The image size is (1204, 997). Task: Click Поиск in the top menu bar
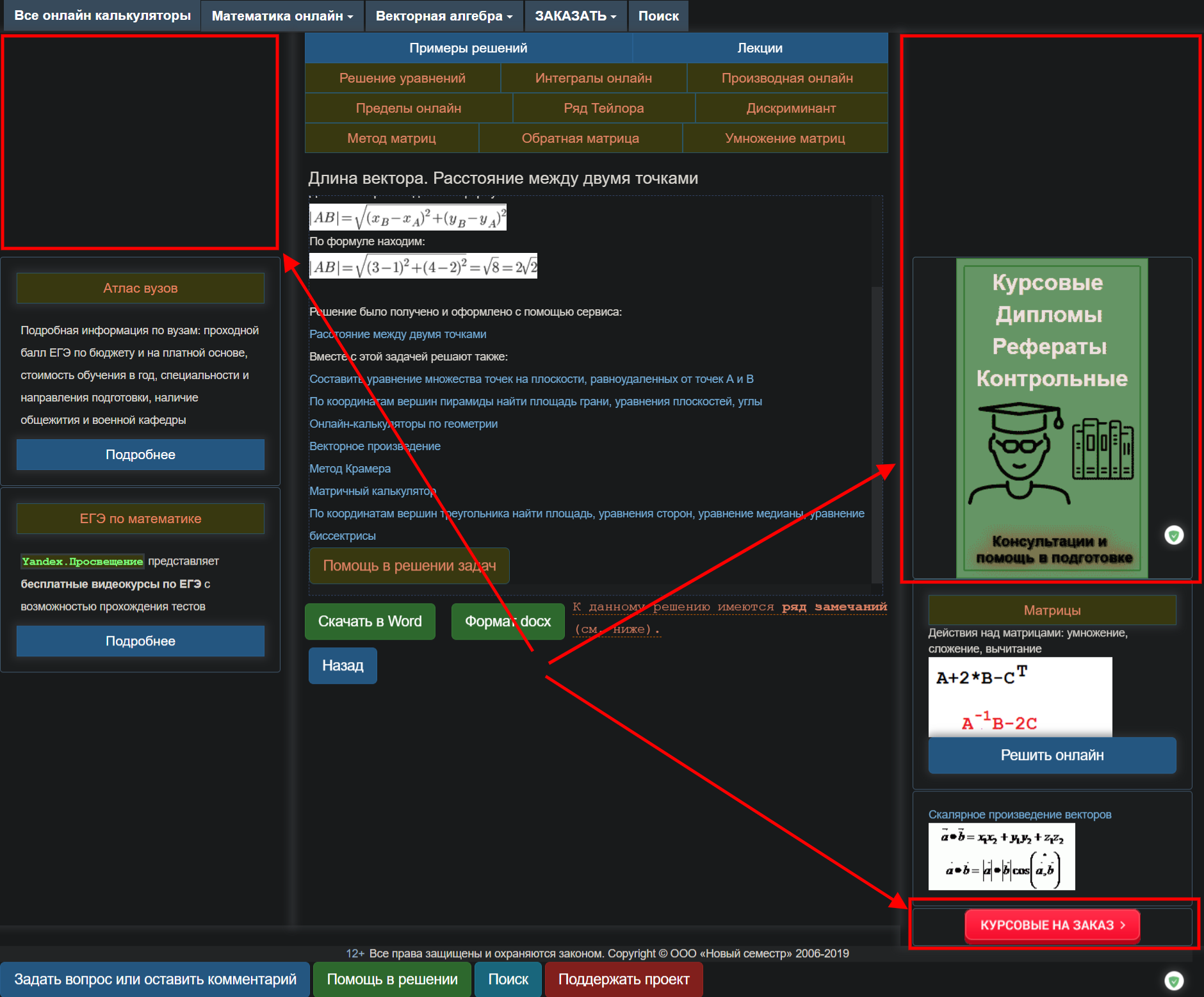point(658,16)
